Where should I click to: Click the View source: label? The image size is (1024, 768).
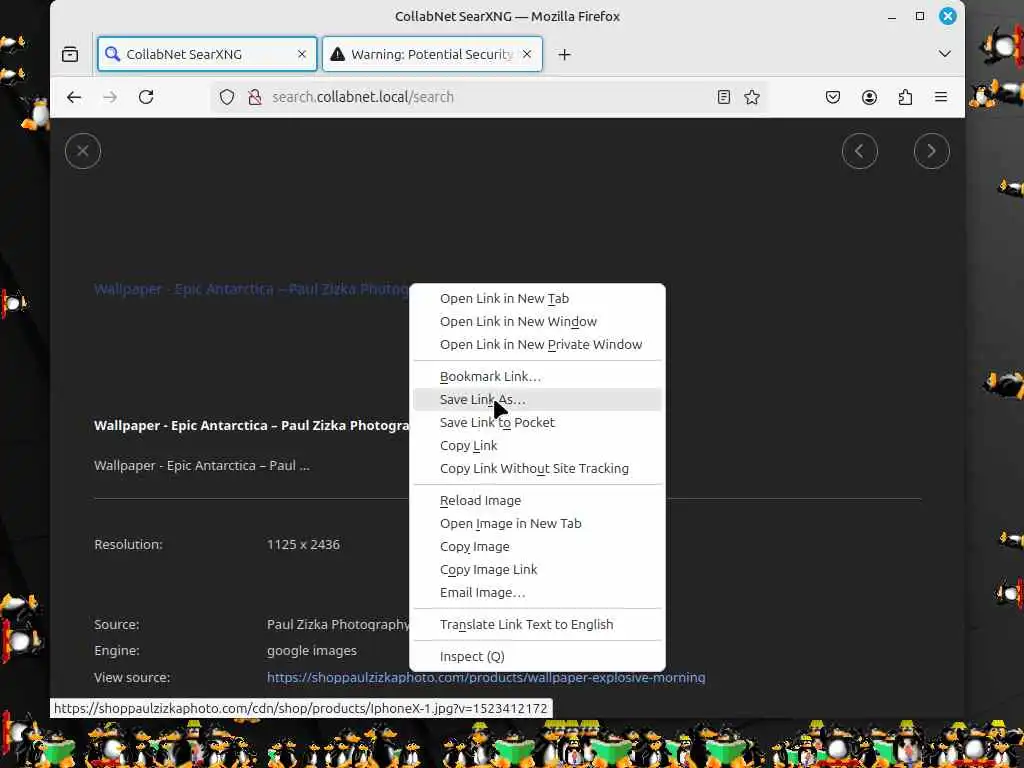click(132, 677)
